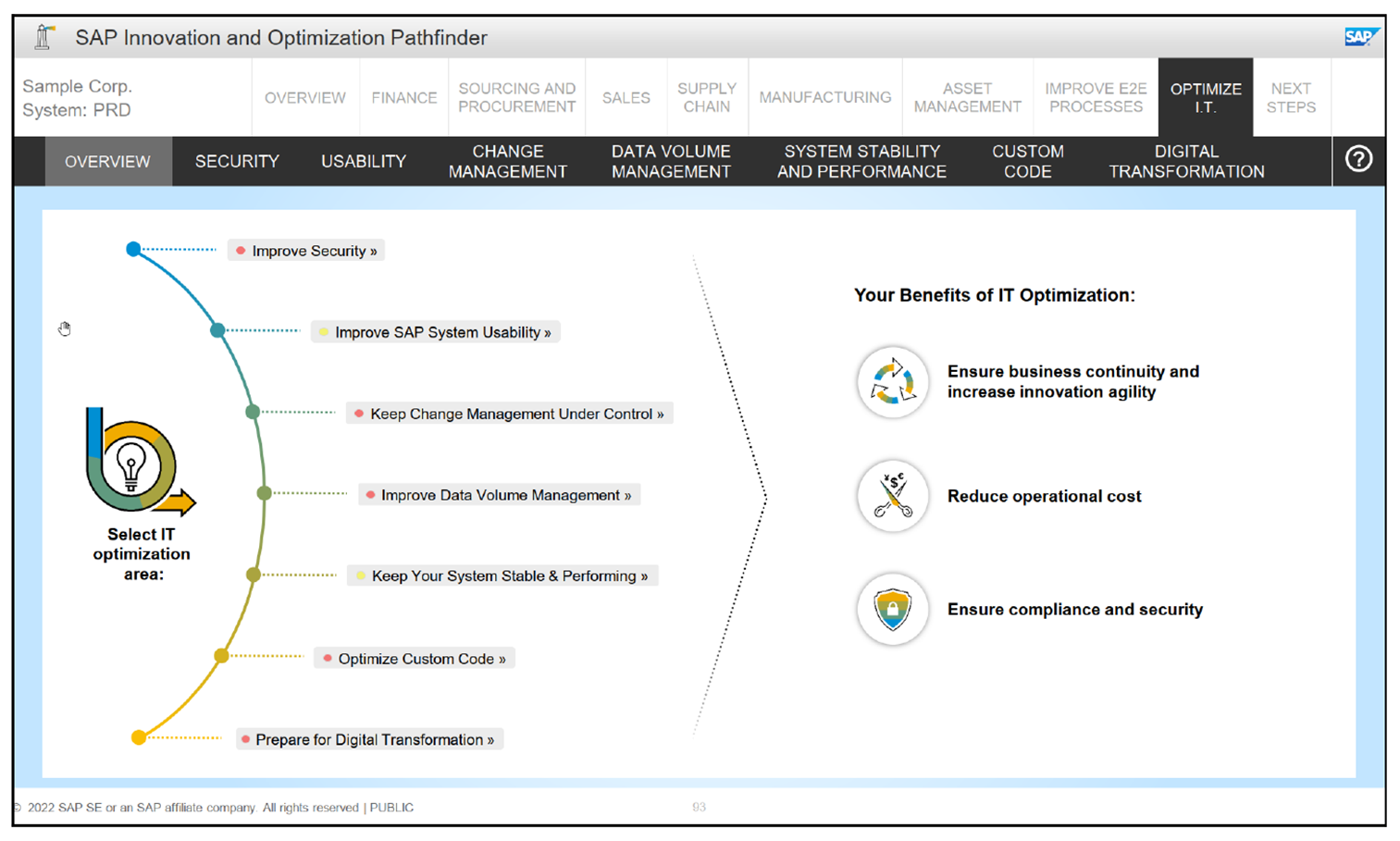This screenshot has height=841, width=1400.
Task: Switch to the Finance tab
Action: (403, 96)
